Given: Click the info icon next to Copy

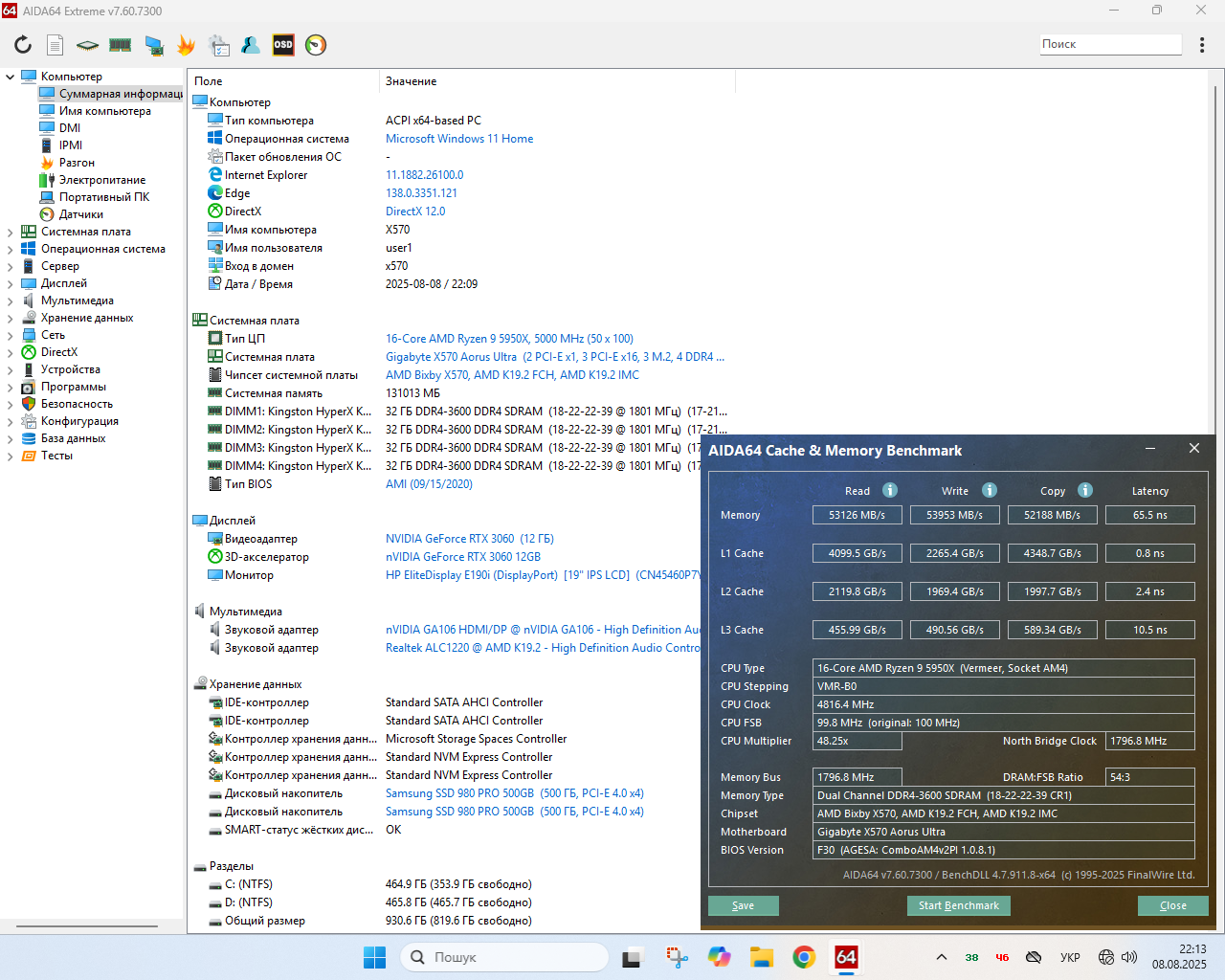Looking at the screenshot, I should tap(1085, 490).
